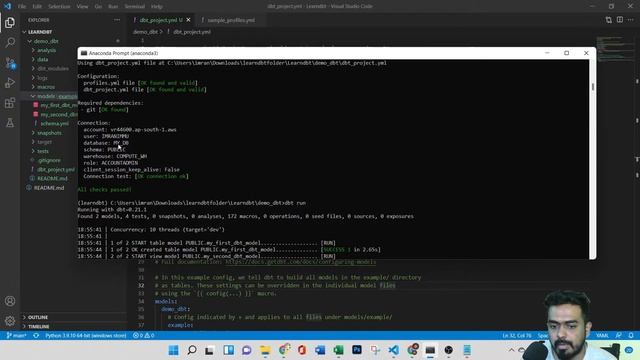Click the split editor icon
This screenshot has height=360, width=640.
620,20
